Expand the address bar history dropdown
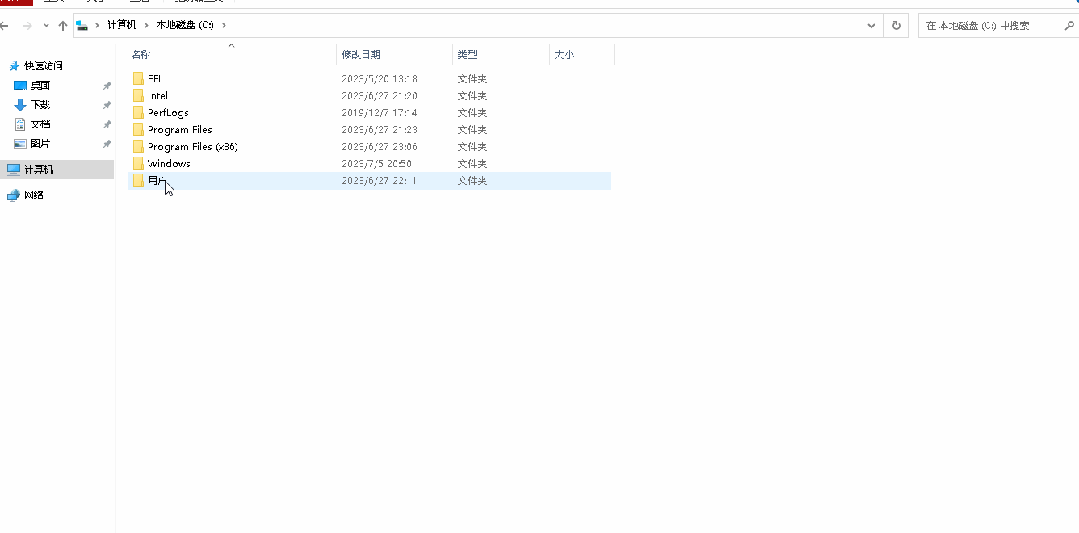Image resolution: width=1079 pixels, height=533 pixels. [872, 25]
